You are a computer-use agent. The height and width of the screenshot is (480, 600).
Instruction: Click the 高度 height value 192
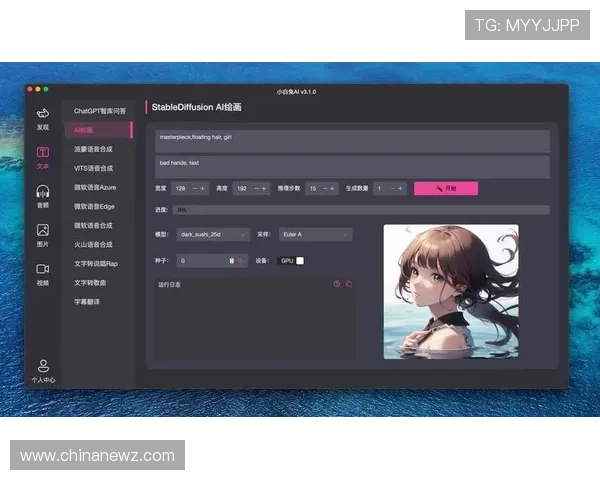[242, 188]
